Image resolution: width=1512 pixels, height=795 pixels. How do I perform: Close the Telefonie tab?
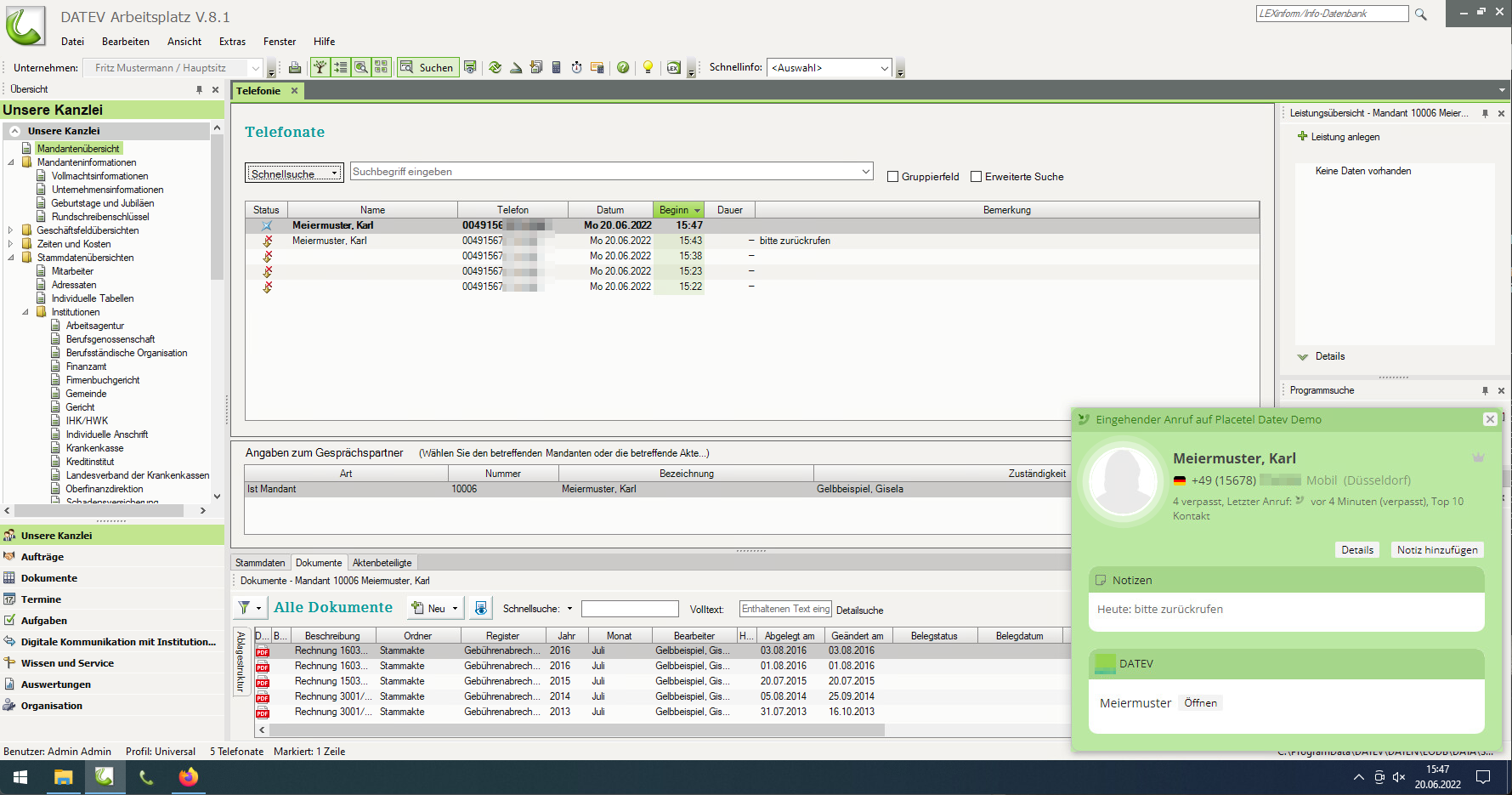tap(295, 91)
